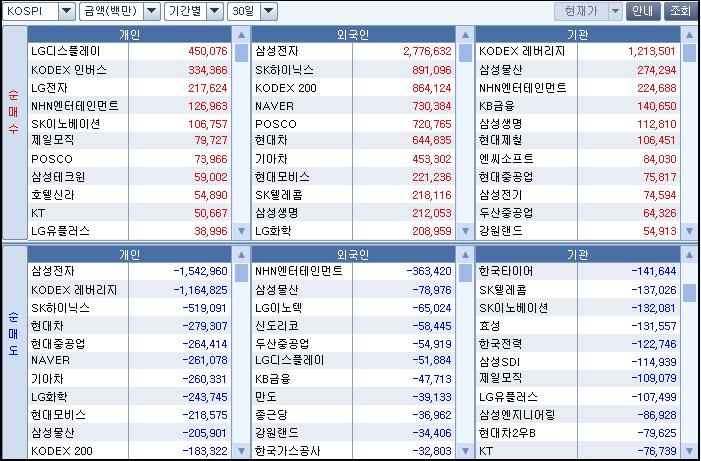Click down arrow of 기관 net-sell scrollbar
The image size is (701, 461).
(689, 451)
